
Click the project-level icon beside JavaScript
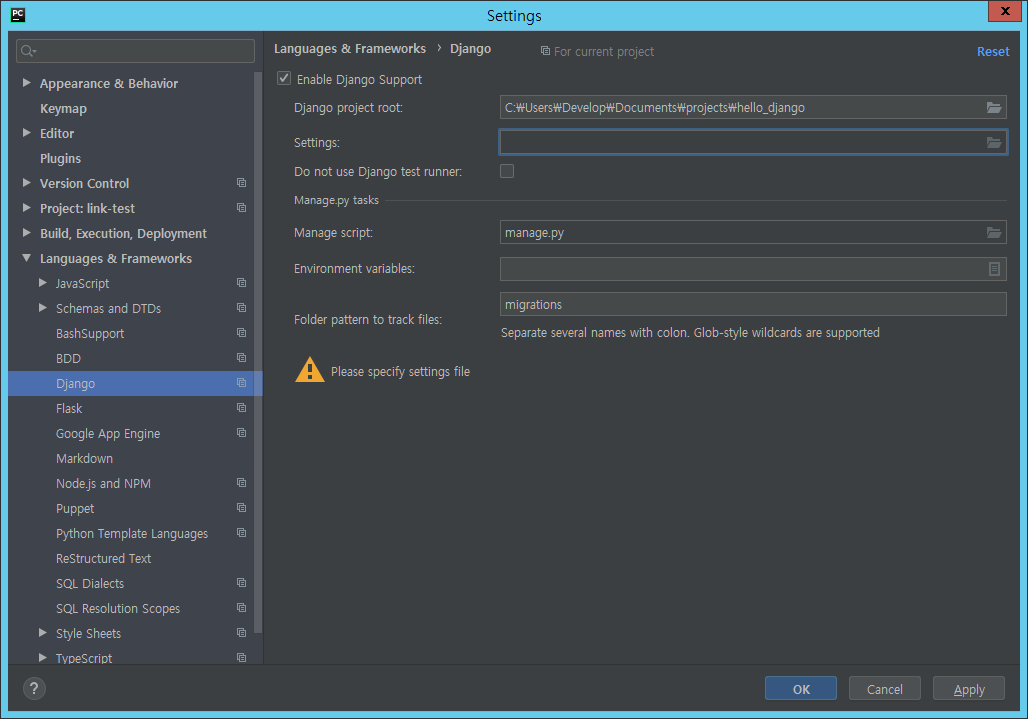[241, 282]
